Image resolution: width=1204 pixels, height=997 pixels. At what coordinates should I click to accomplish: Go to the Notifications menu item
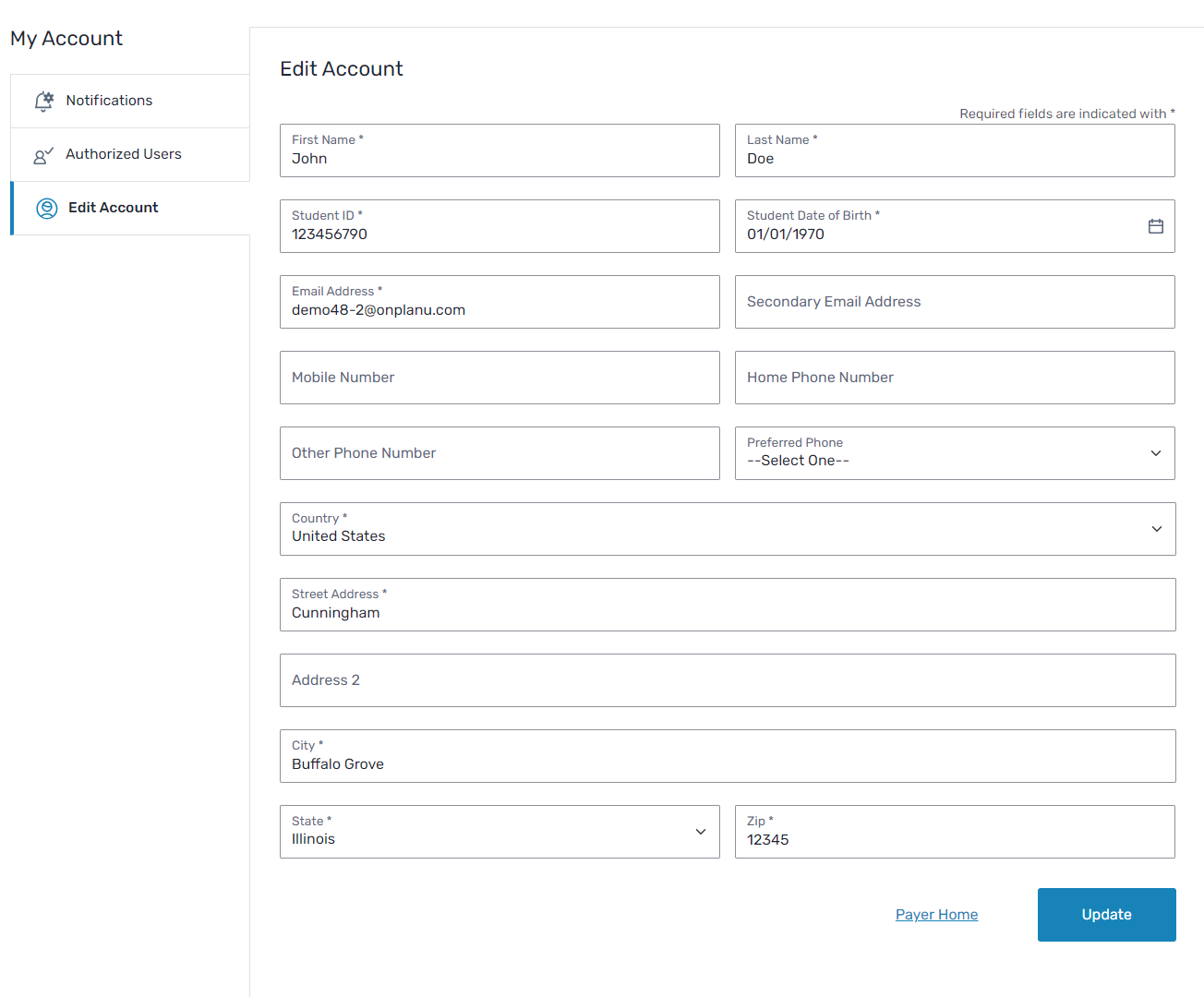(x=109, y=101)
